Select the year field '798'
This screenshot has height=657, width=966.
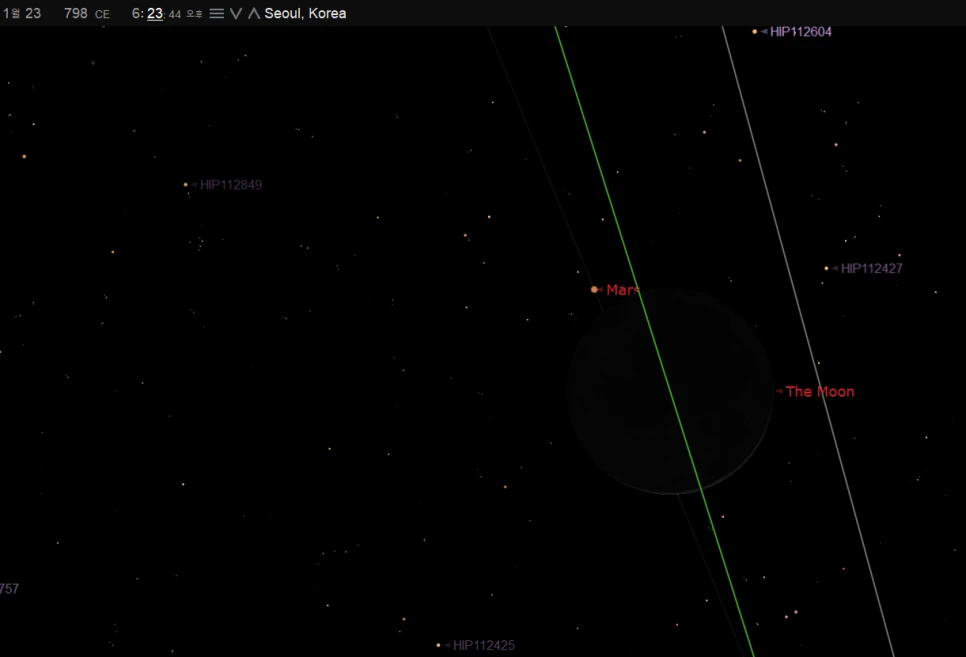tap(76, 14)
